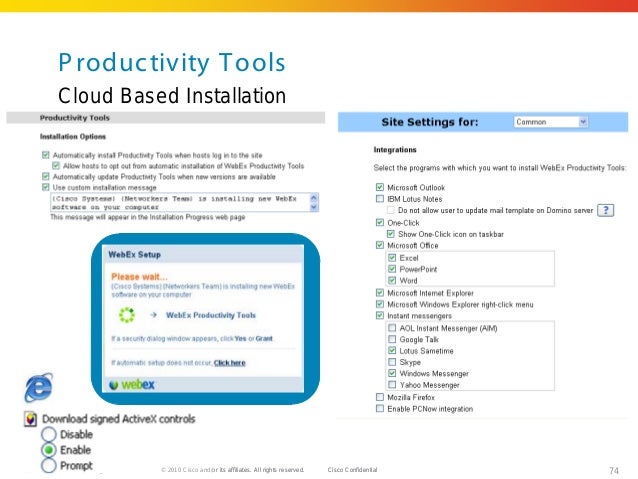Click the ActiveX controls shield icon
The image size is (638, 479).
click(31, 419)
